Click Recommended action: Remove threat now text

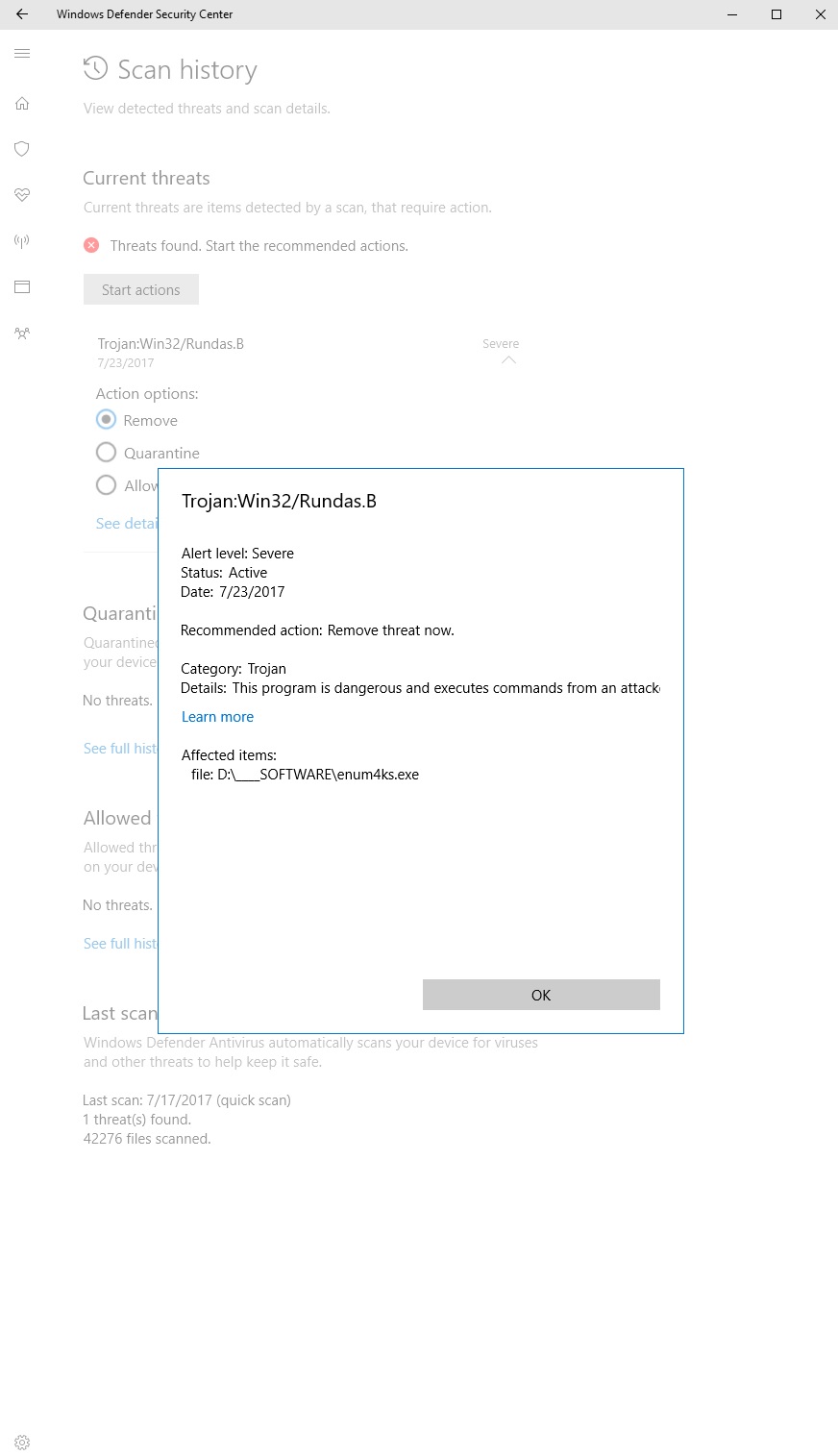318,630
